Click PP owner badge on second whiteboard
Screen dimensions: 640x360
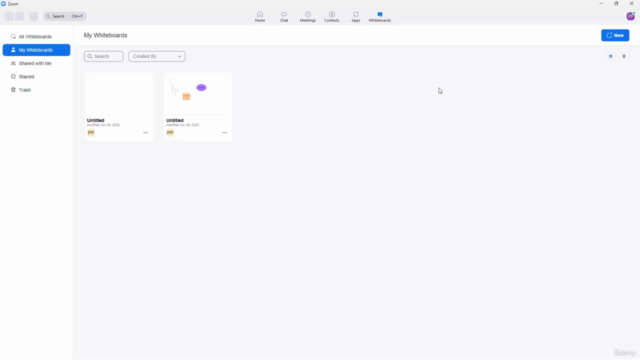pyautogui.click(x=170, y=133)
